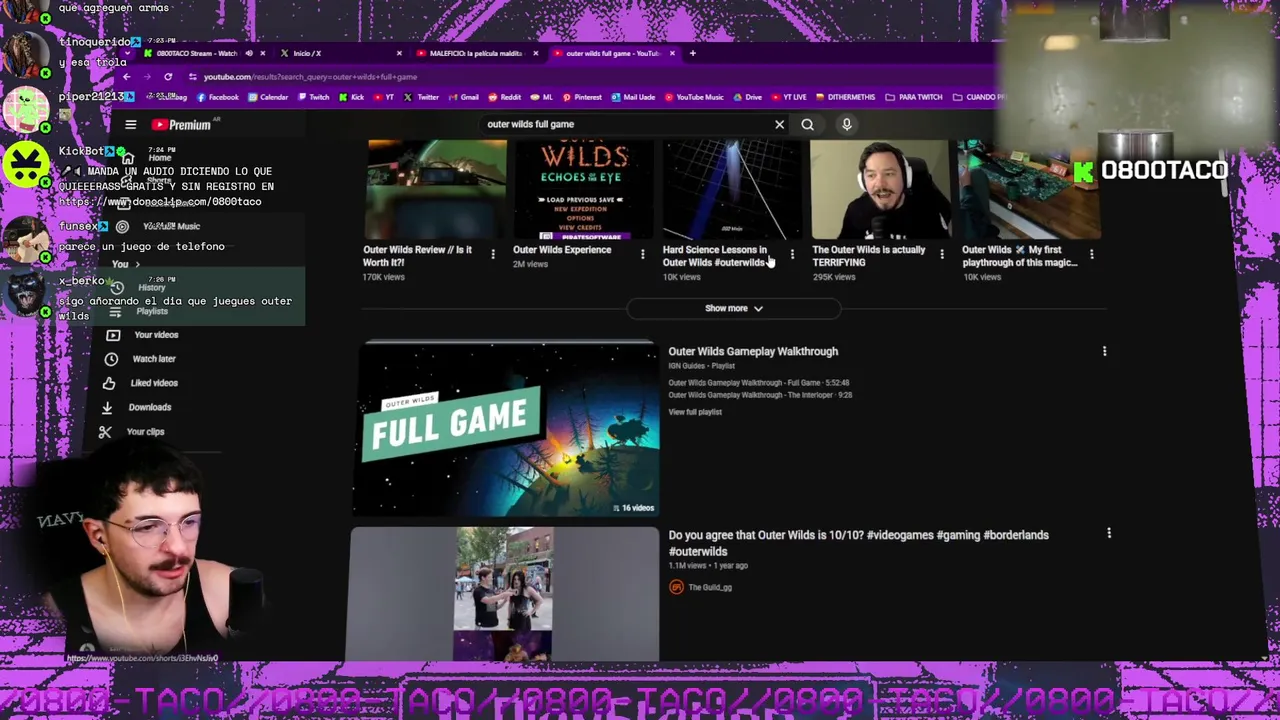Viewport: 1280px width, 720px height.
Task: Open options for Hard Science Lessons video
Action: point(792,254)
